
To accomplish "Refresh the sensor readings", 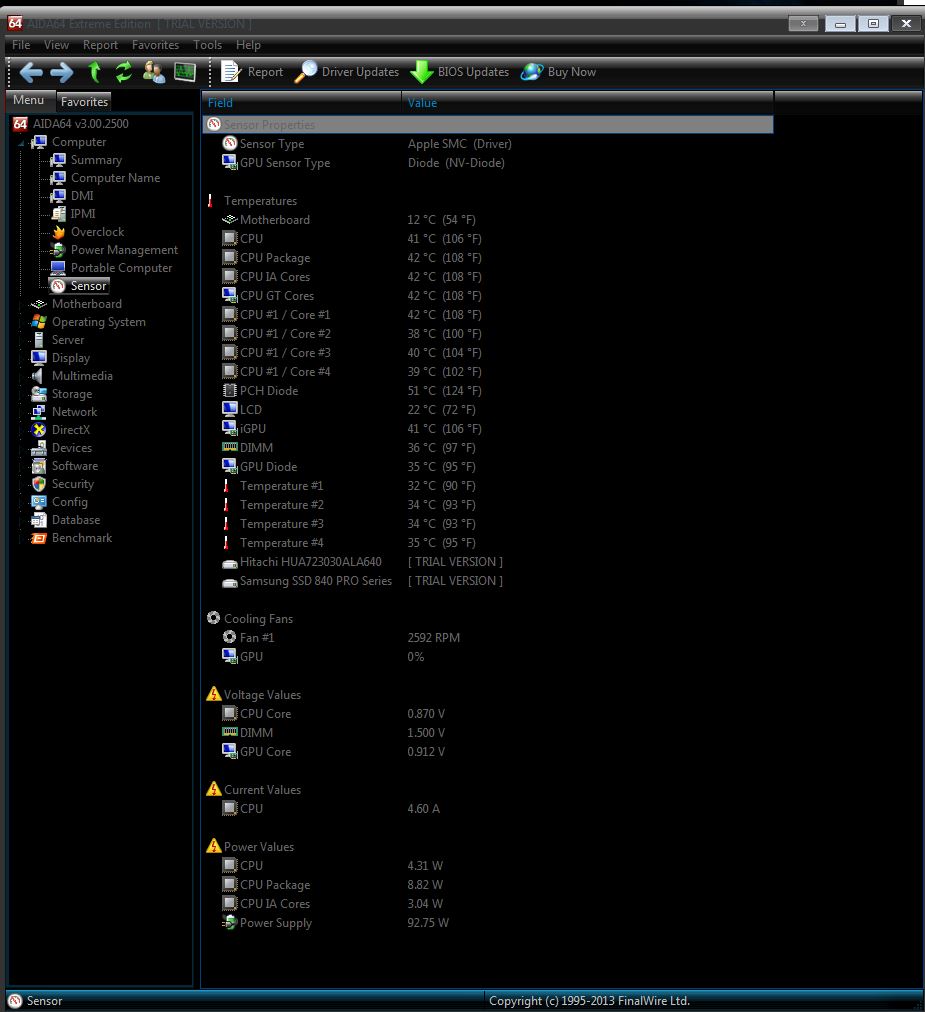I will pos(123,72).
